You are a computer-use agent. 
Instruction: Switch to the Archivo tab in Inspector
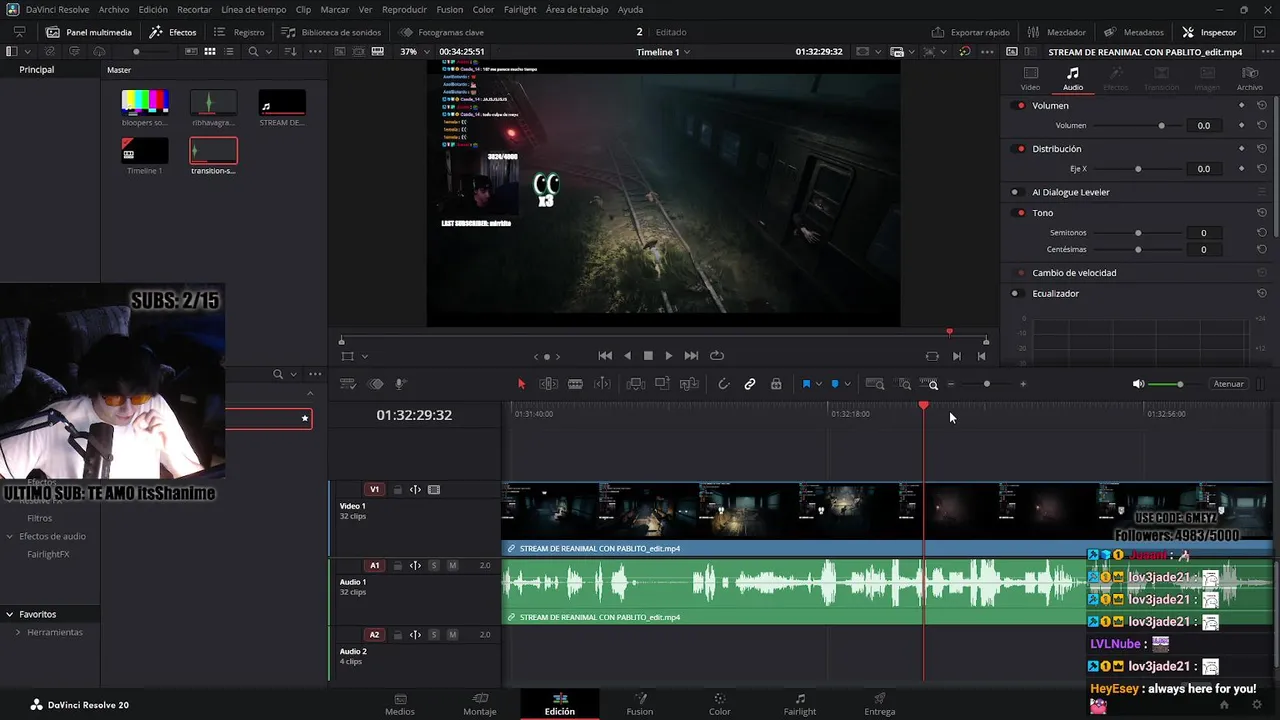tap(1249, 79)
